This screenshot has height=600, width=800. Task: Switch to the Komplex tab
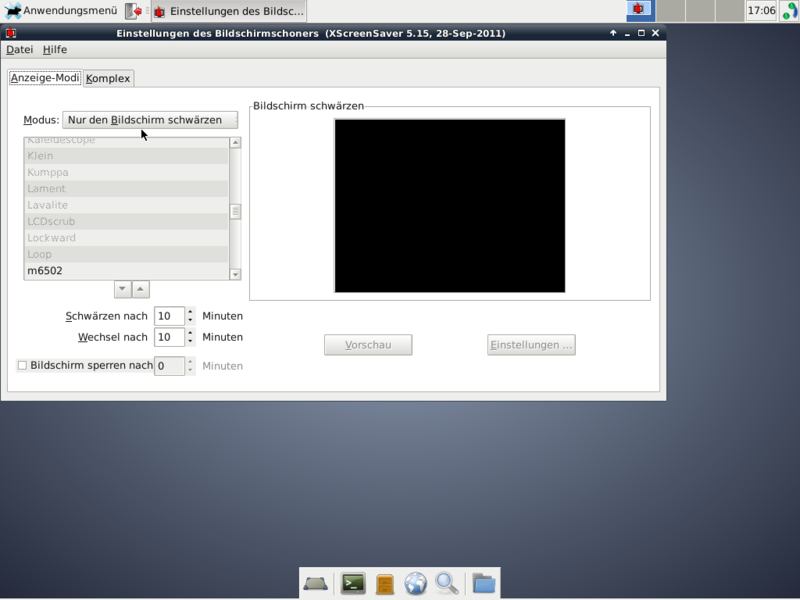point(108,78)
